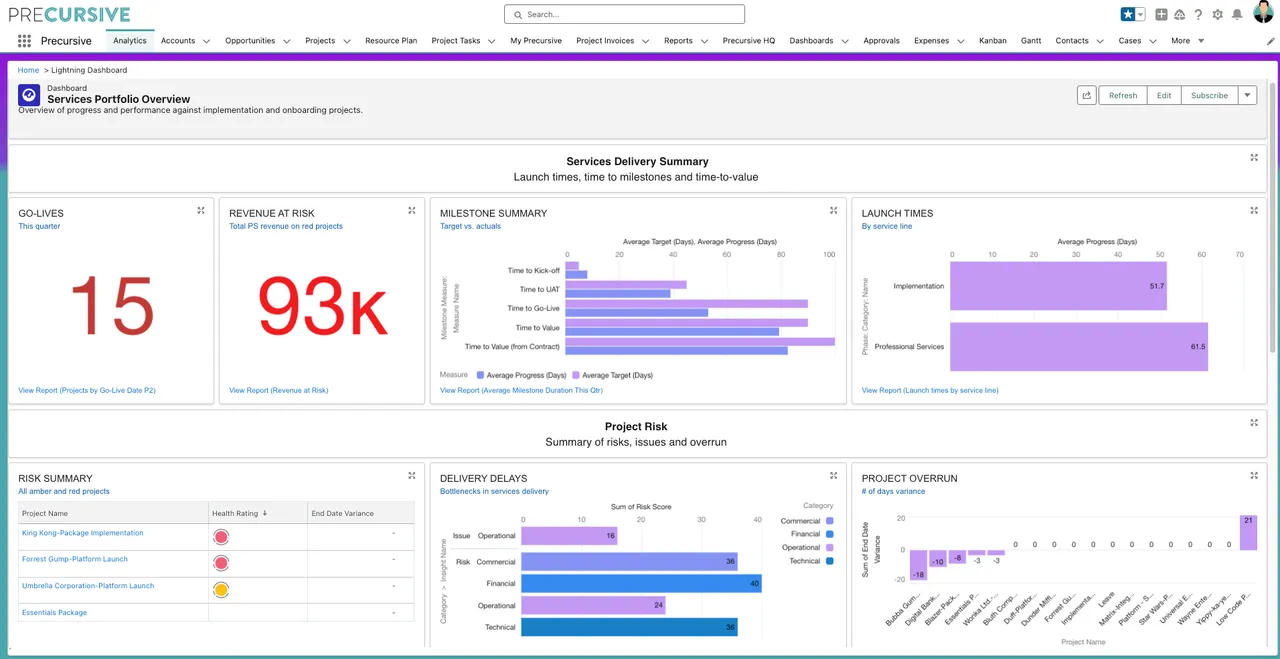
Task: Click the Financial risk bar showing 40
Action: point(641,583)
